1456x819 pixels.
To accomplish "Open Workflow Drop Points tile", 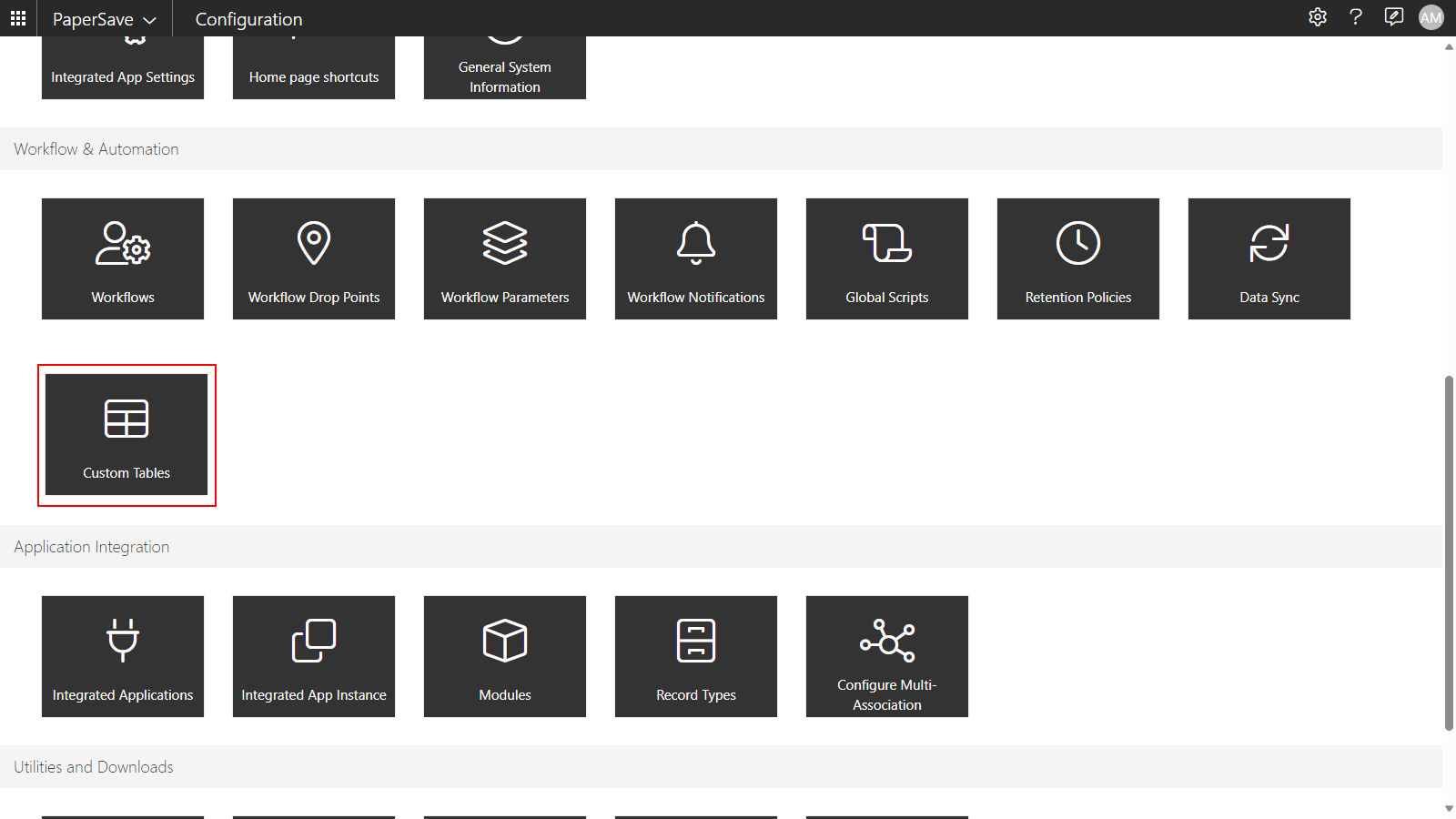I will coord(314,258).
